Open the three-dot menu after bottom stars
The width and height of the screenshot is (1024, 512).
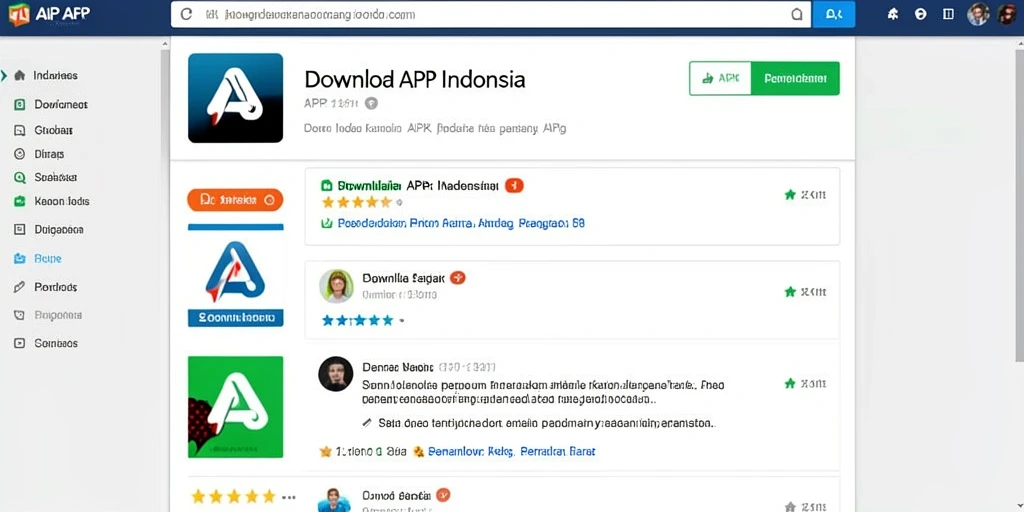(x=289, y=497)
